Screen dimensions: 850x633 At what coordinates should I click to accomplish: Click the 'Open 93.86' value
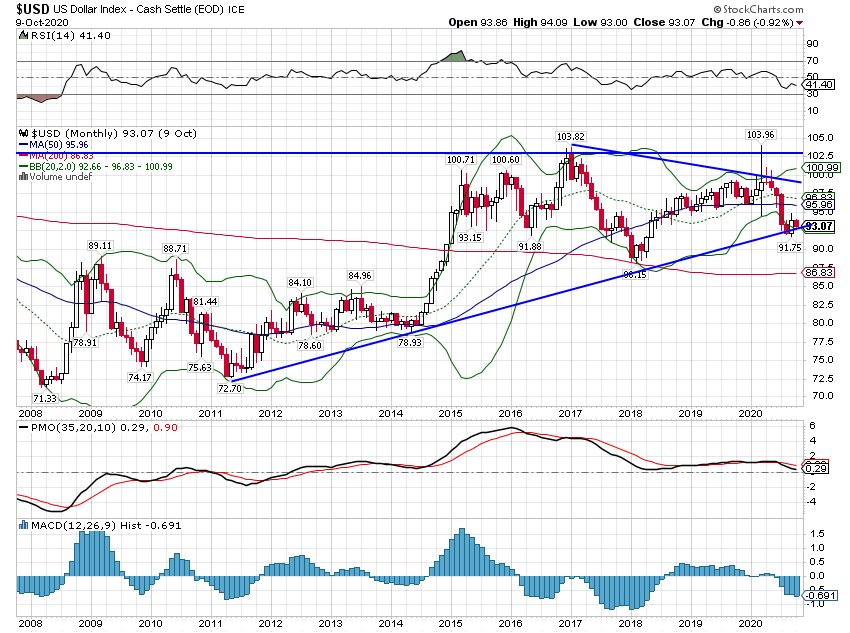[478, 22]
